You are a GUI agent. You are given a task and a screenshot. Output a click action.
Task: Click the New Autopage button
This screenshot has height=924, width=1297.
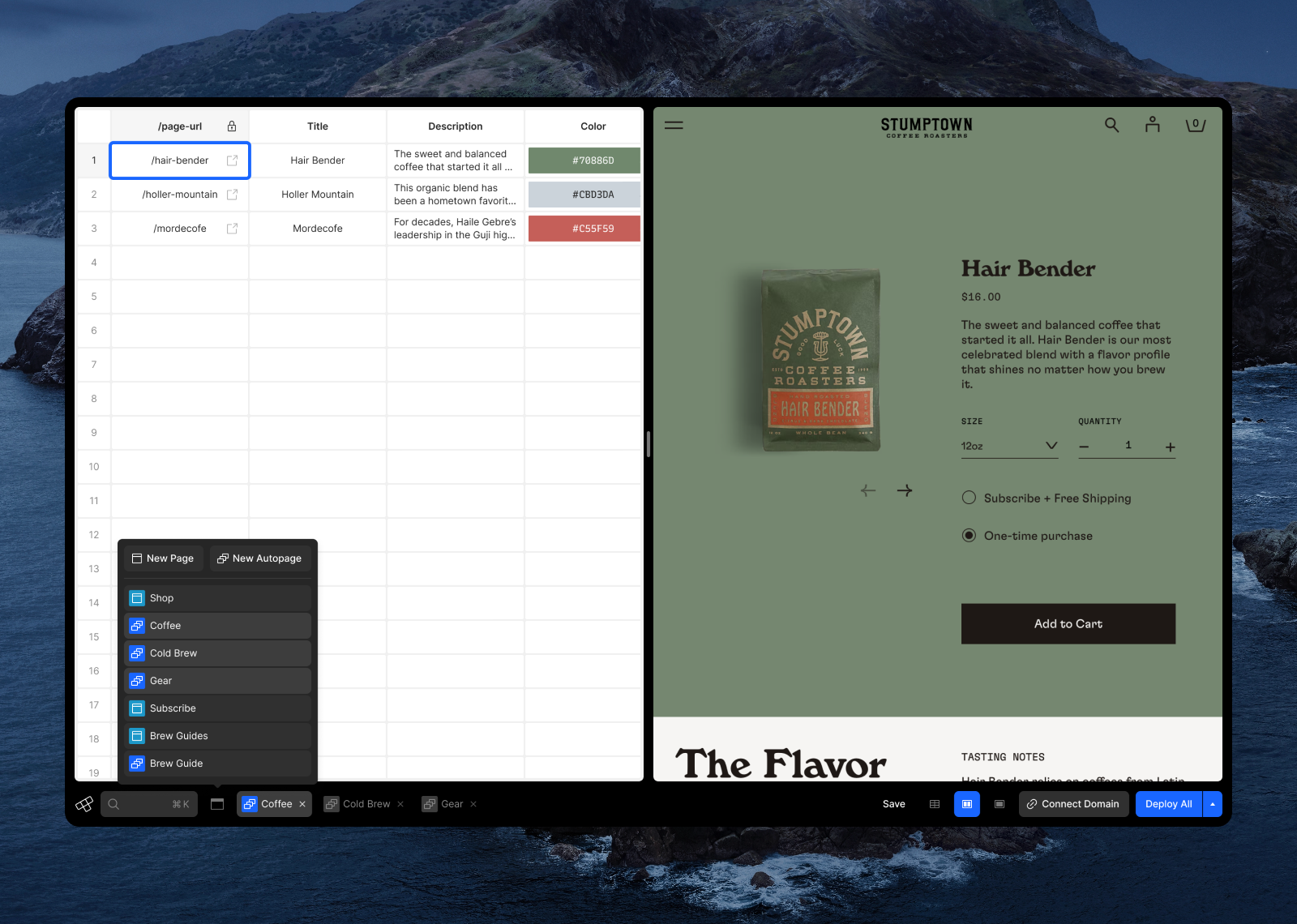(260, 558)
